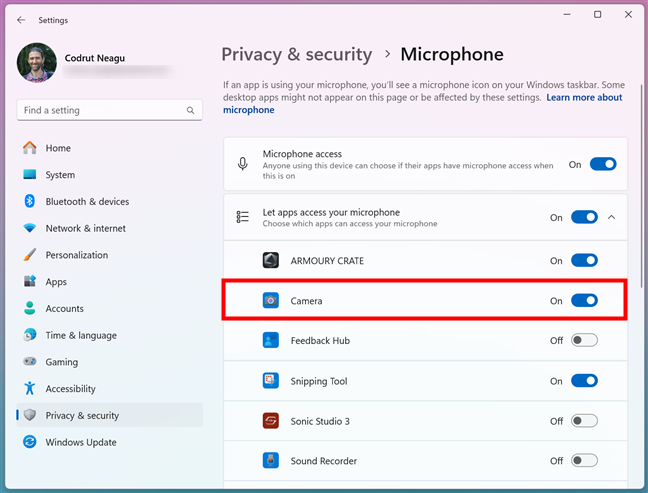The image size is (648, 493).
Task: Open the Home settings page
Action: (110, 148)
